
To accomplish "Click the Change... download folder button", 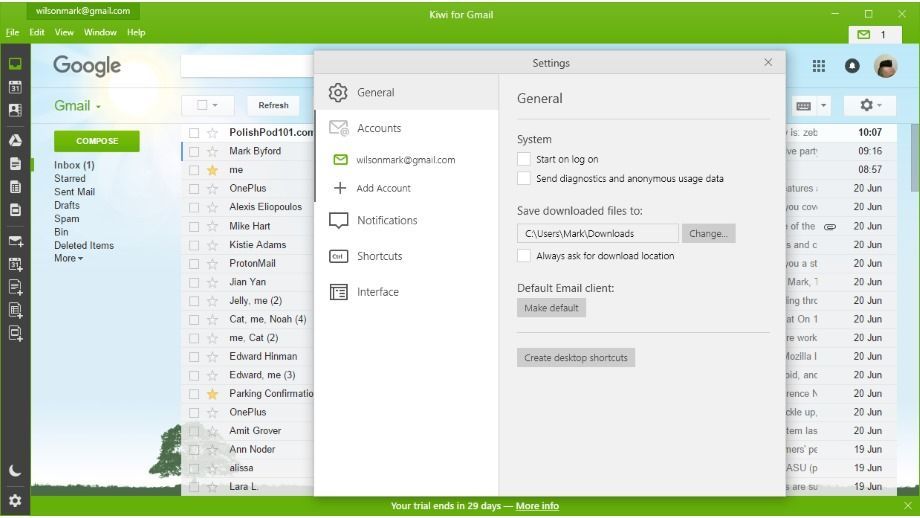I will point(708,233).
